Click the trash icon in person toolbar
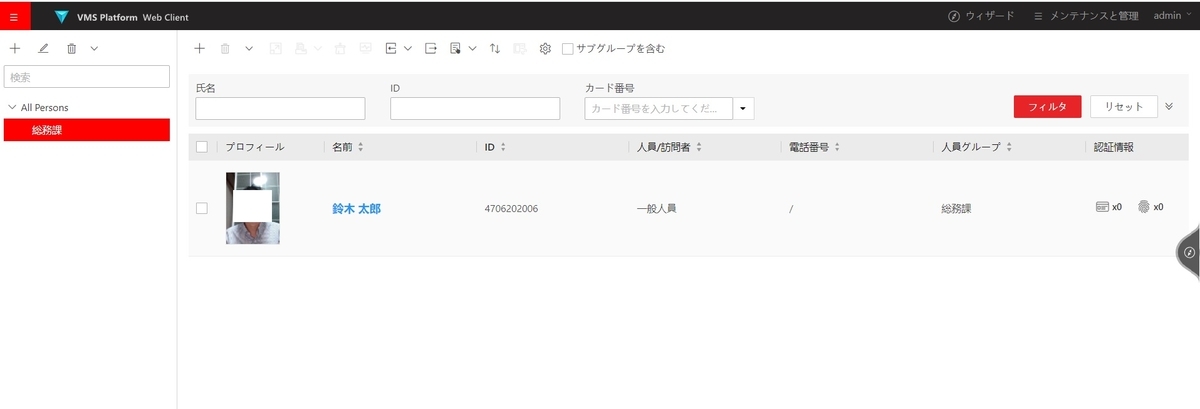Viewport: 1200px width, 409px height. coord(225,48)
